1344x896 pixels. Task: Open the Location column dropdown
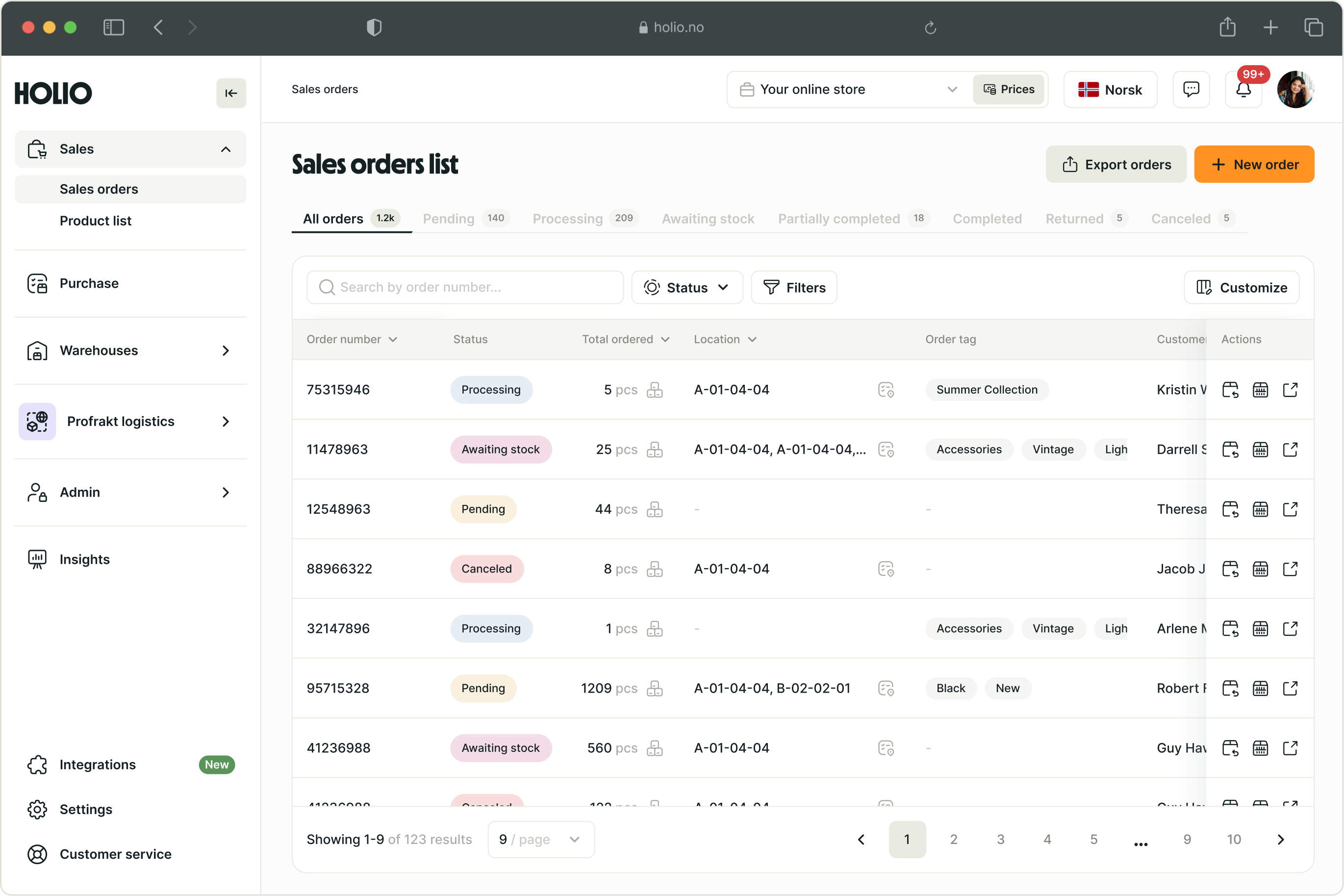tap(725, 339)
